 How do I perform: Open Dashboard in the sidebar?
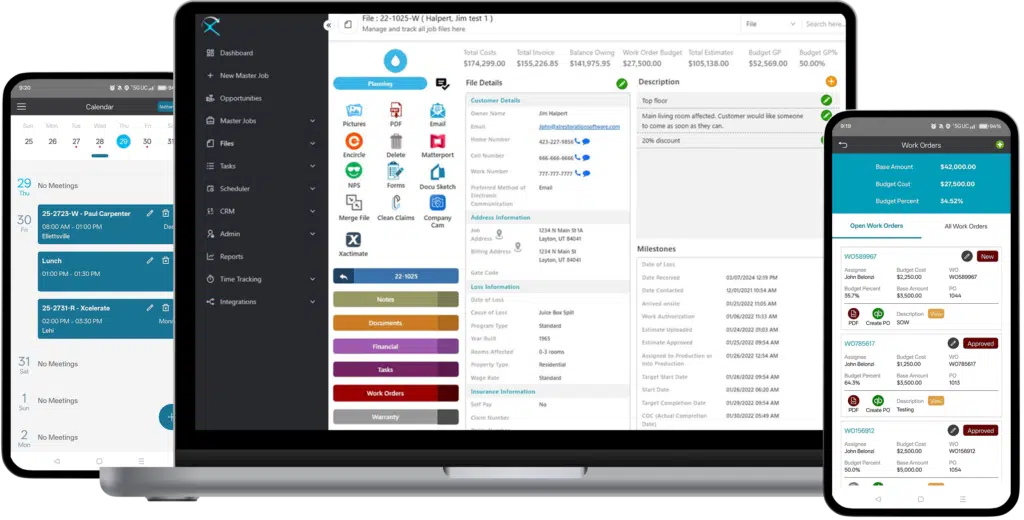coord(236,53)
